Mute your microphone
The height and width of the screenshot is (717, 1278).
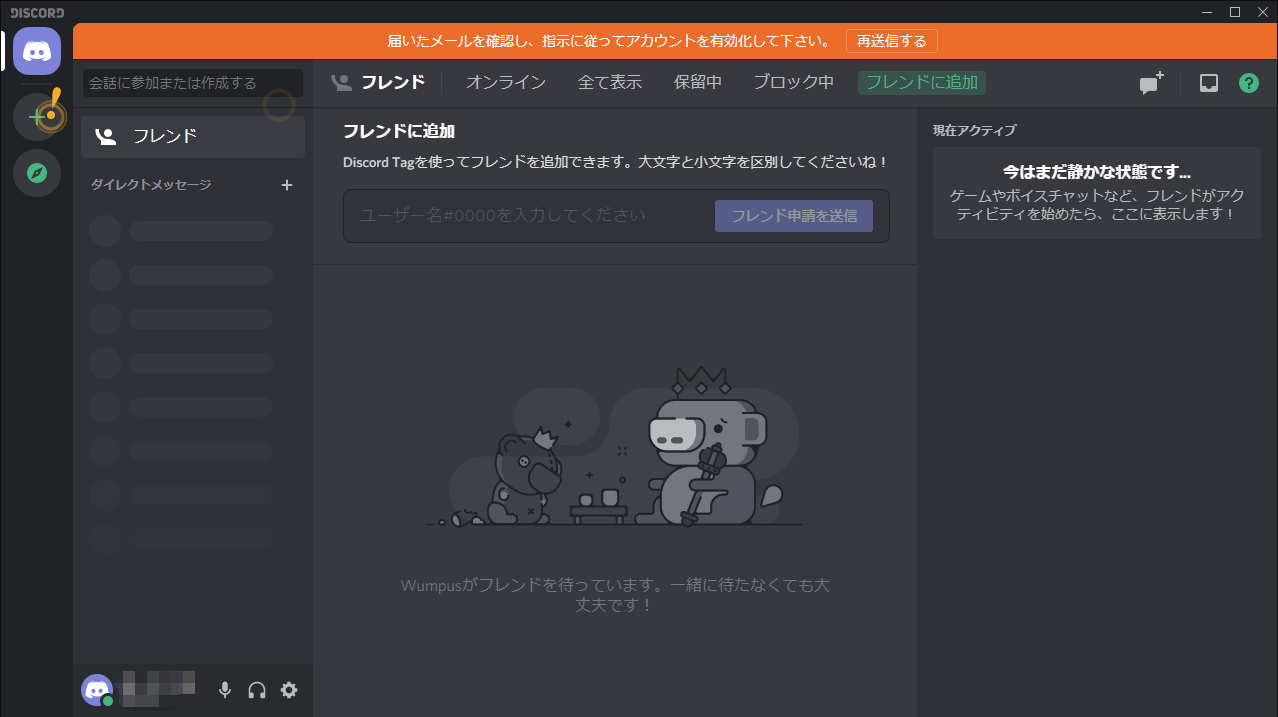point(224,690)
